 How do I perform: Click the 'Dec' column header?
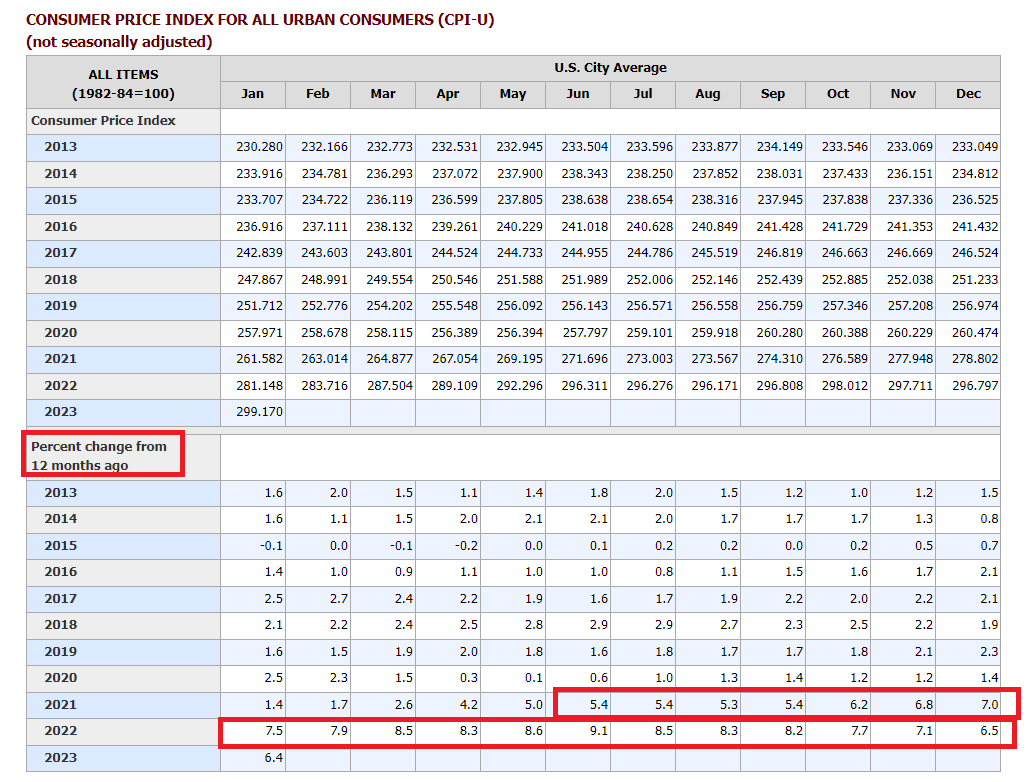(968, 94)
